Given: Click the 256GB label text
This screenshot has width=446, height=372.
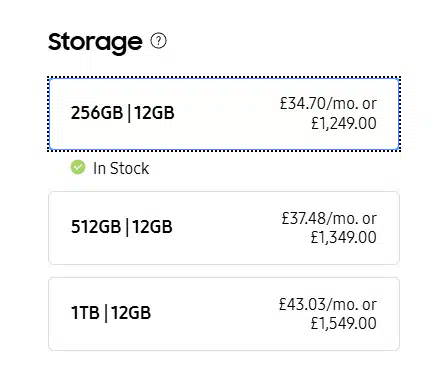Looking at the screenshot, I should [97, 113].
